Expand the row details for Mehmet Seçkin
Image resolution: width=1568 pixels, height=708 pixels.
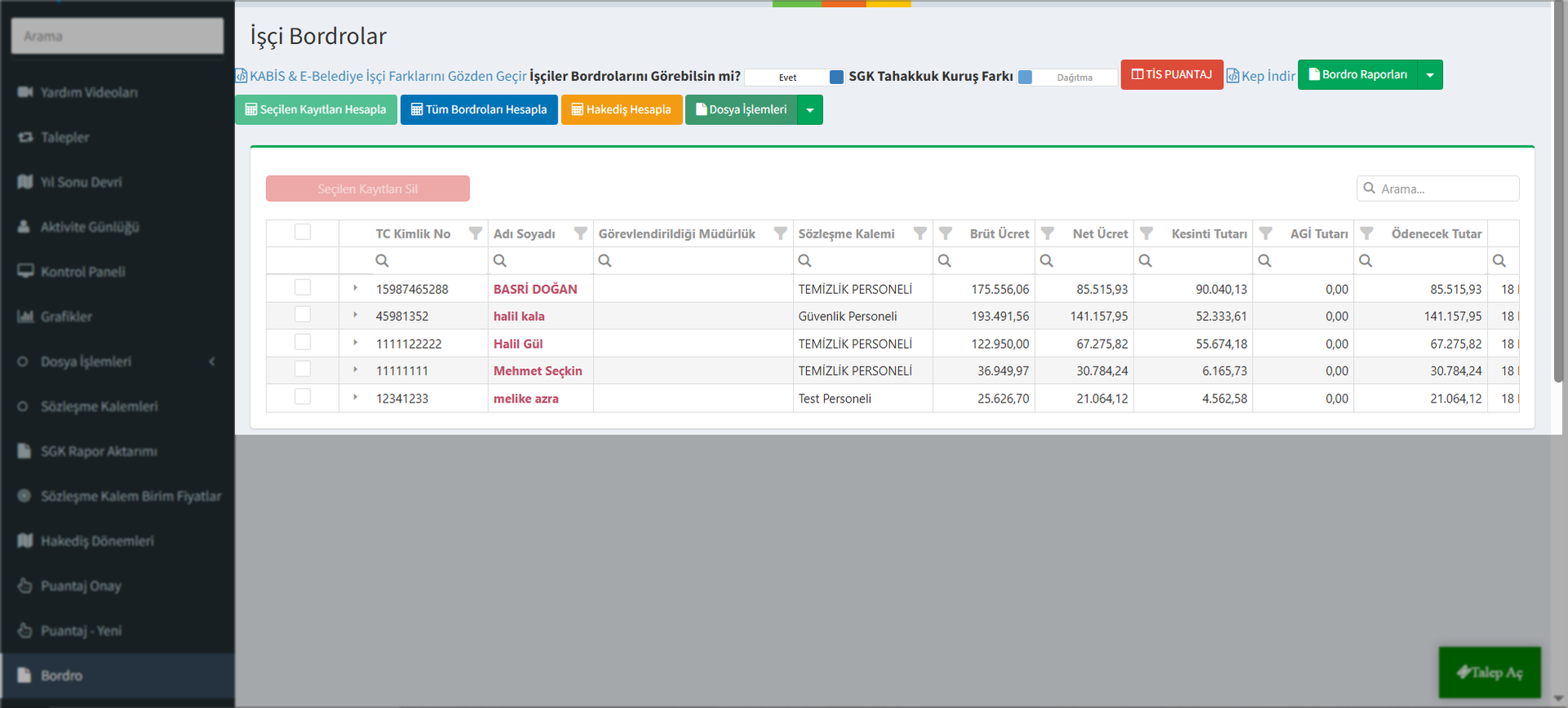355,370
